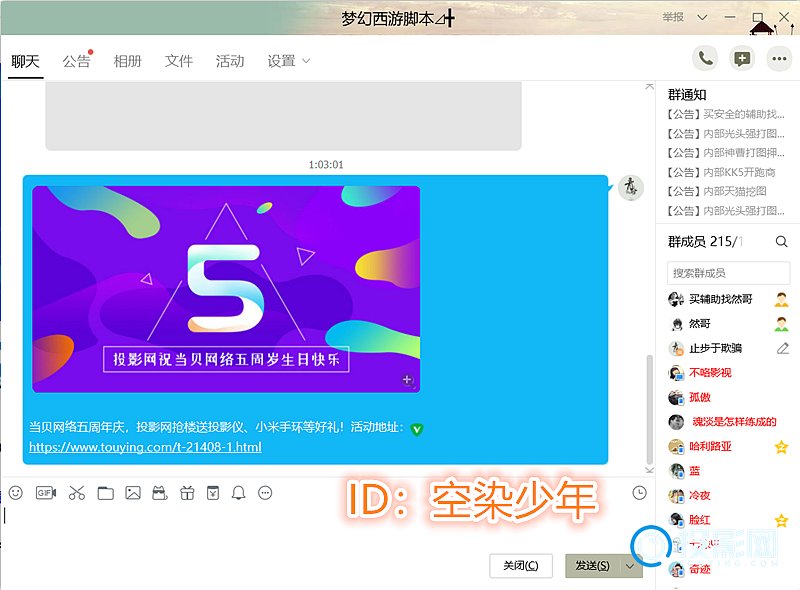Click the 举报 report button
800x590 pixels.
click(x=673, y=17)
